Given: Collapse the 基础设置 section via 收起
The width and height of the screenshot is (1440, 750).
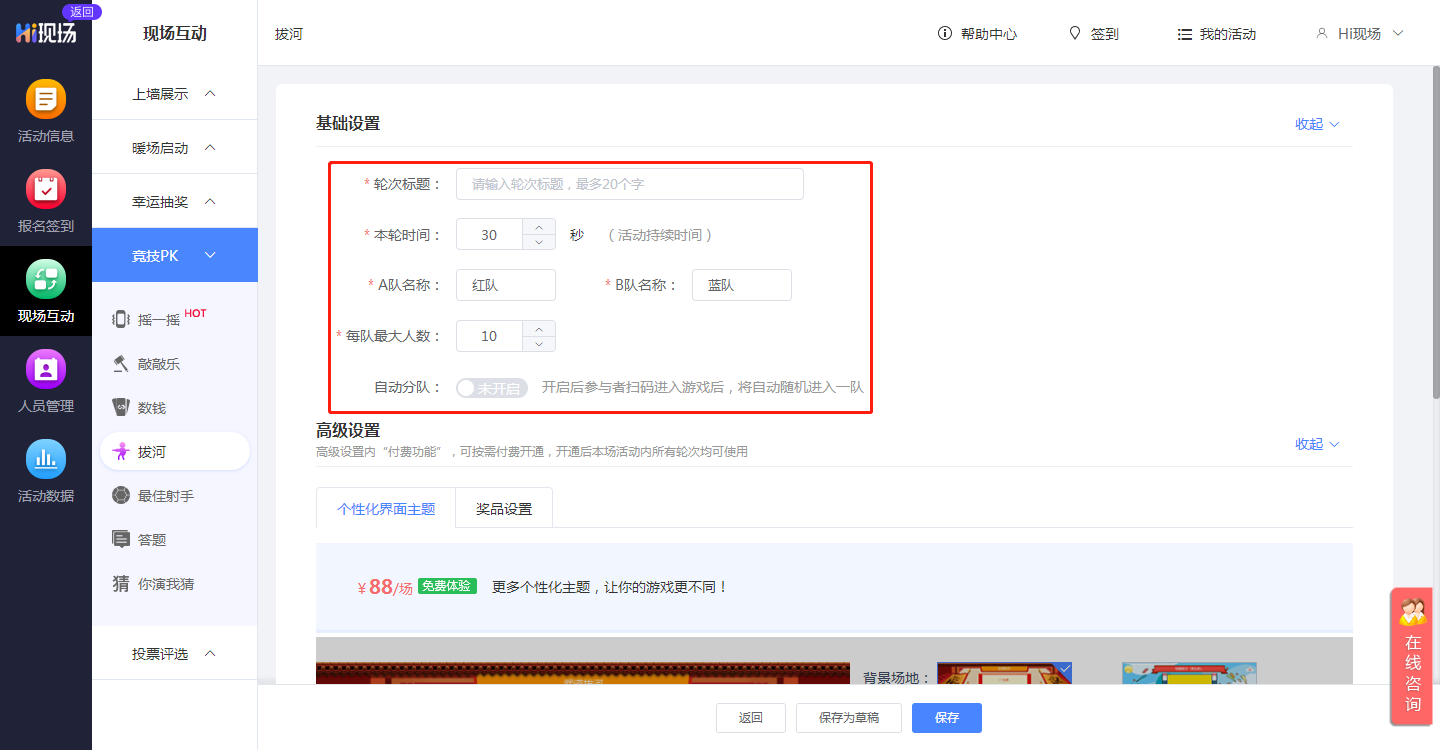Looking at the screenshot, I should click(x=1316, y=124).
